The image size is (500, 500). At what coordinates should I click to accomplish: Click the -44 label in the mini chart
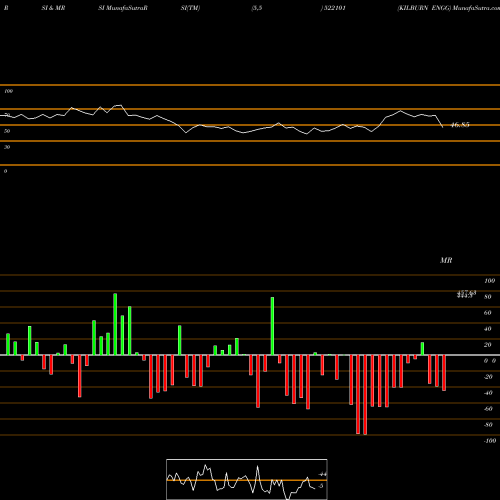(322, 474)
